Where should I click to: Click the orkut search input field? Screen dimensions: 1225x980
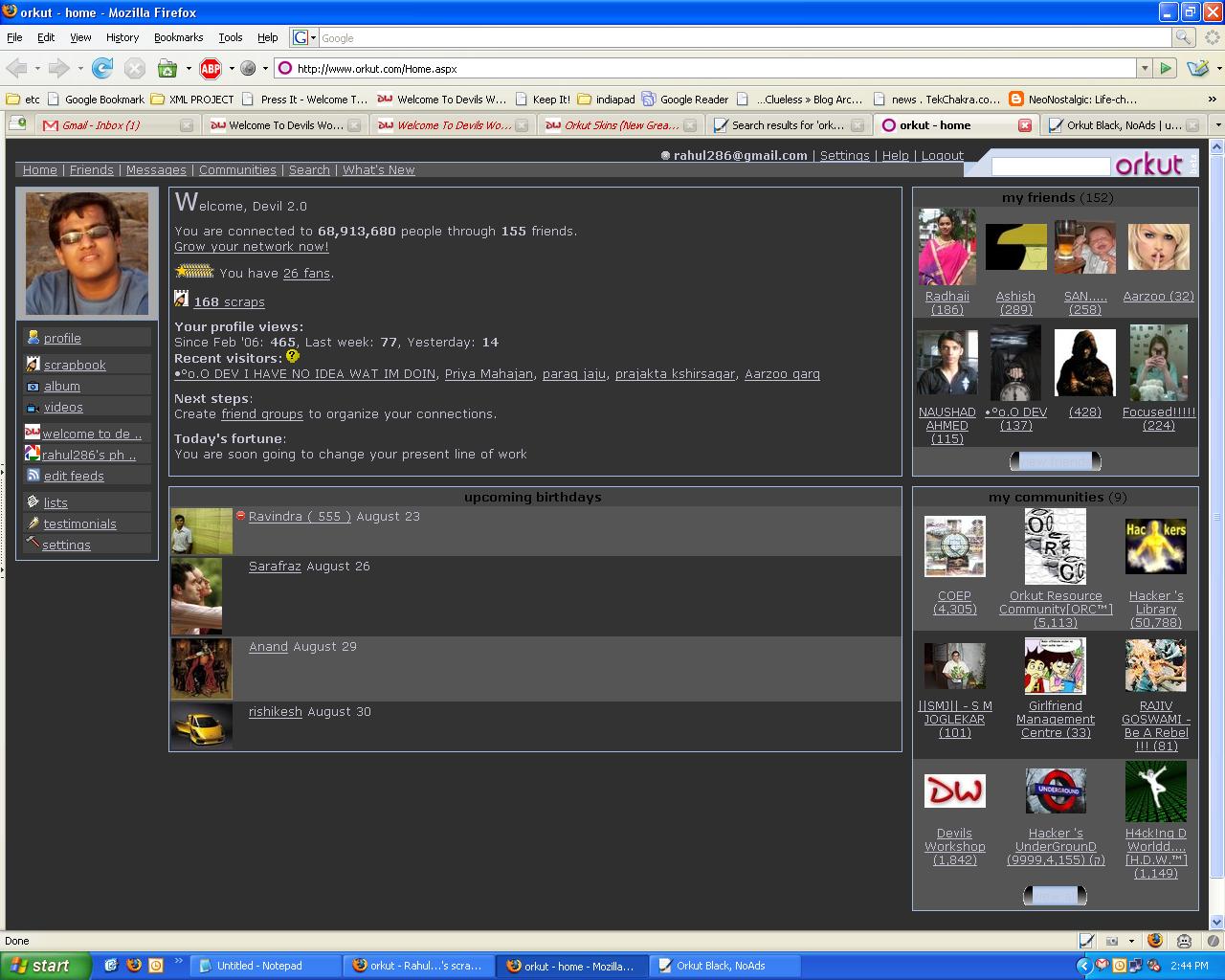pyautogui.click(x=1051, y=166)
